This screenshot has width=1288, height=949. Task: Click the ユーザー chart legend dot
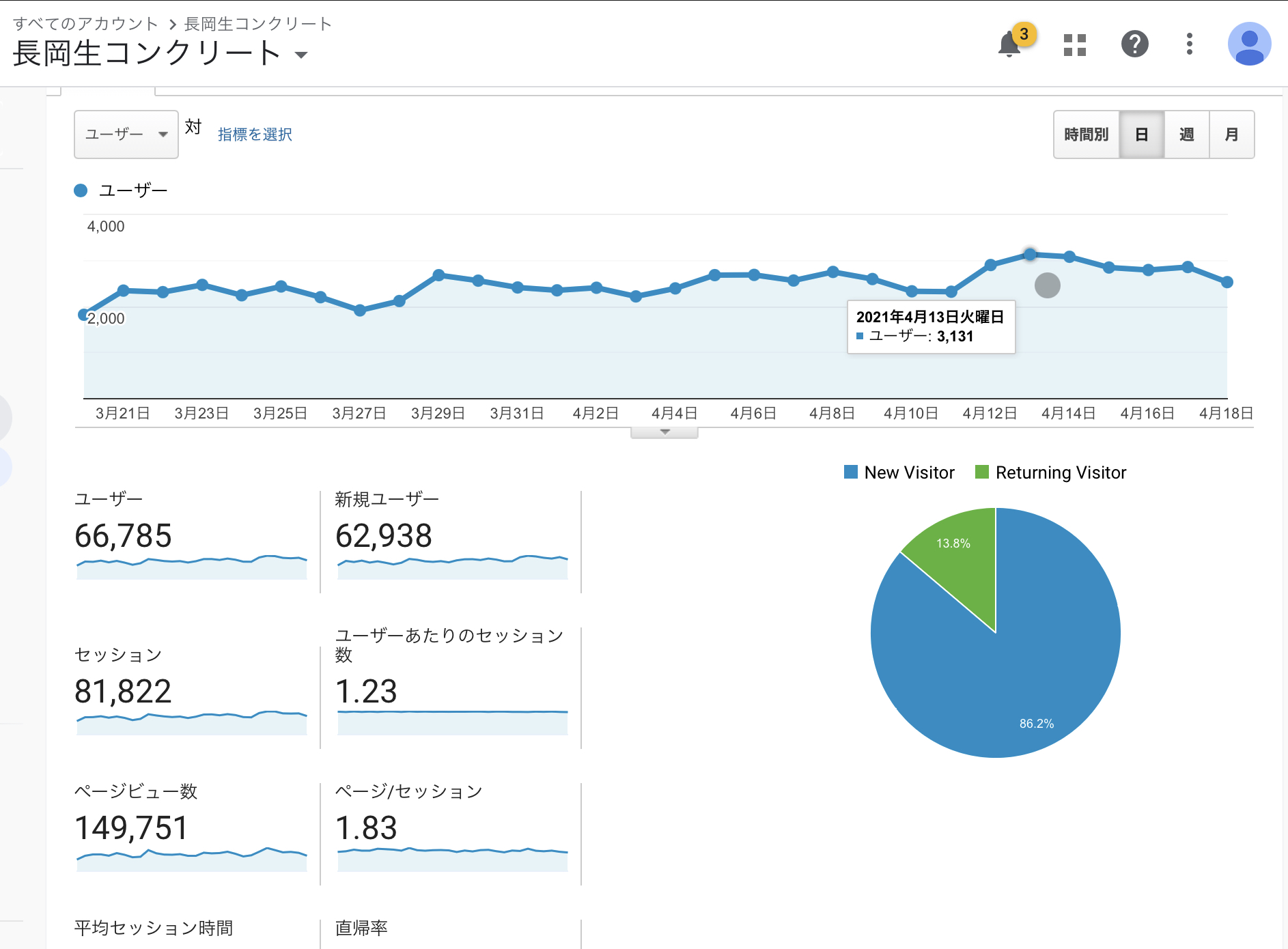point(81,190)
